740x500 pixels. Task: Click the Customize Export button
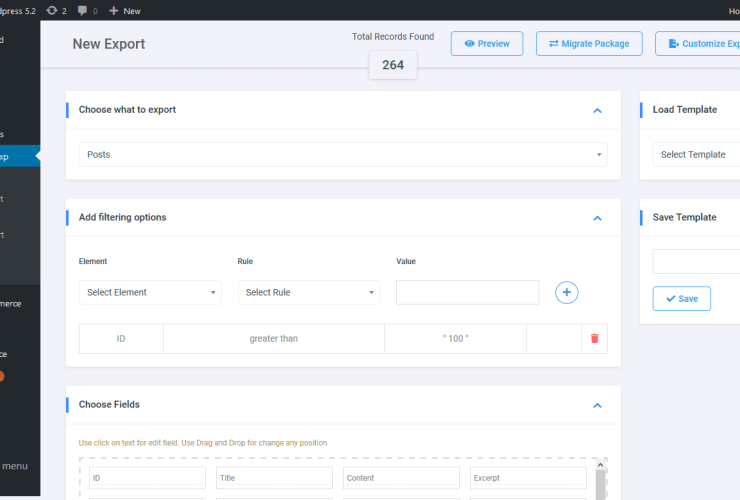(700, 44)
